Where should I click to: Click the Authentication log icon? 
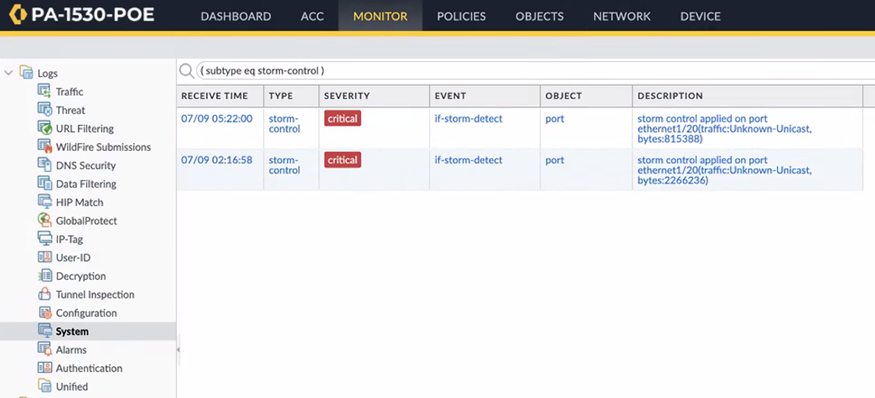(45, 368)
